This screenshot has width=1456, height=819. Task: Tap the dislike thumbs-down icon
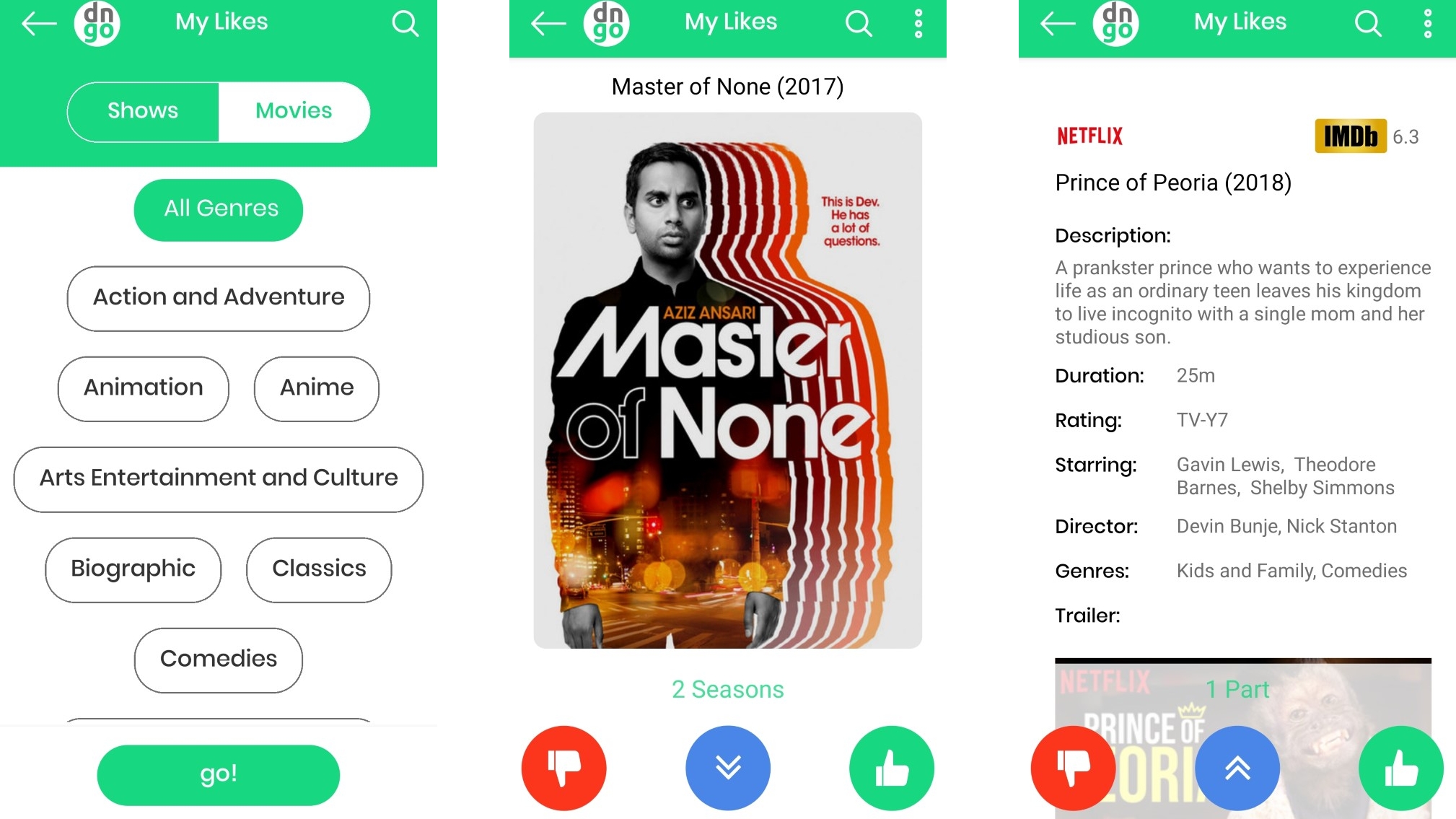point(563,767)
